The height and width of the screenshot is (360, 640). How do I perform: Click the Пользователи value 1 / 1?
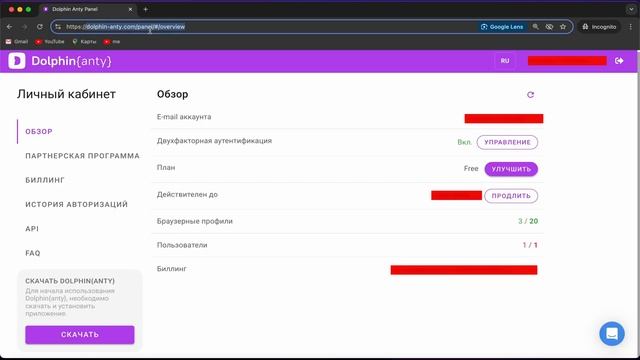530,245
